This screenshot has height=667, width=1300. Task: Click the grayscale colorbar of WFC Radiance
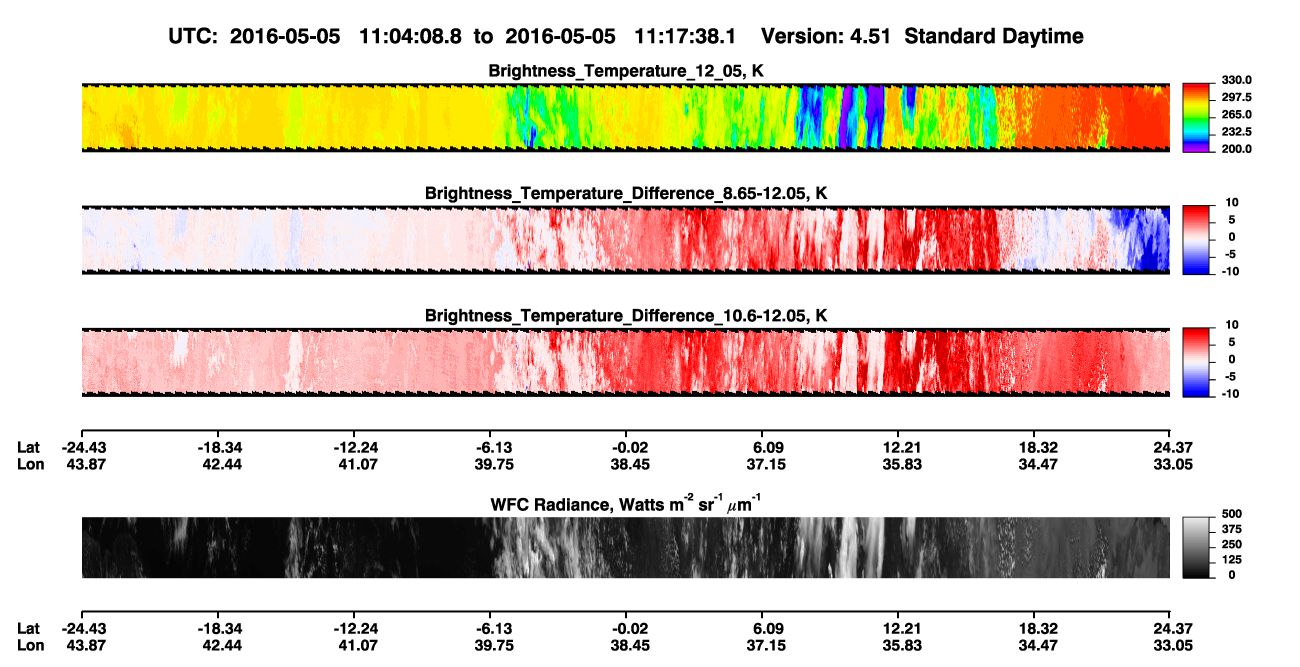point(1195,548)
